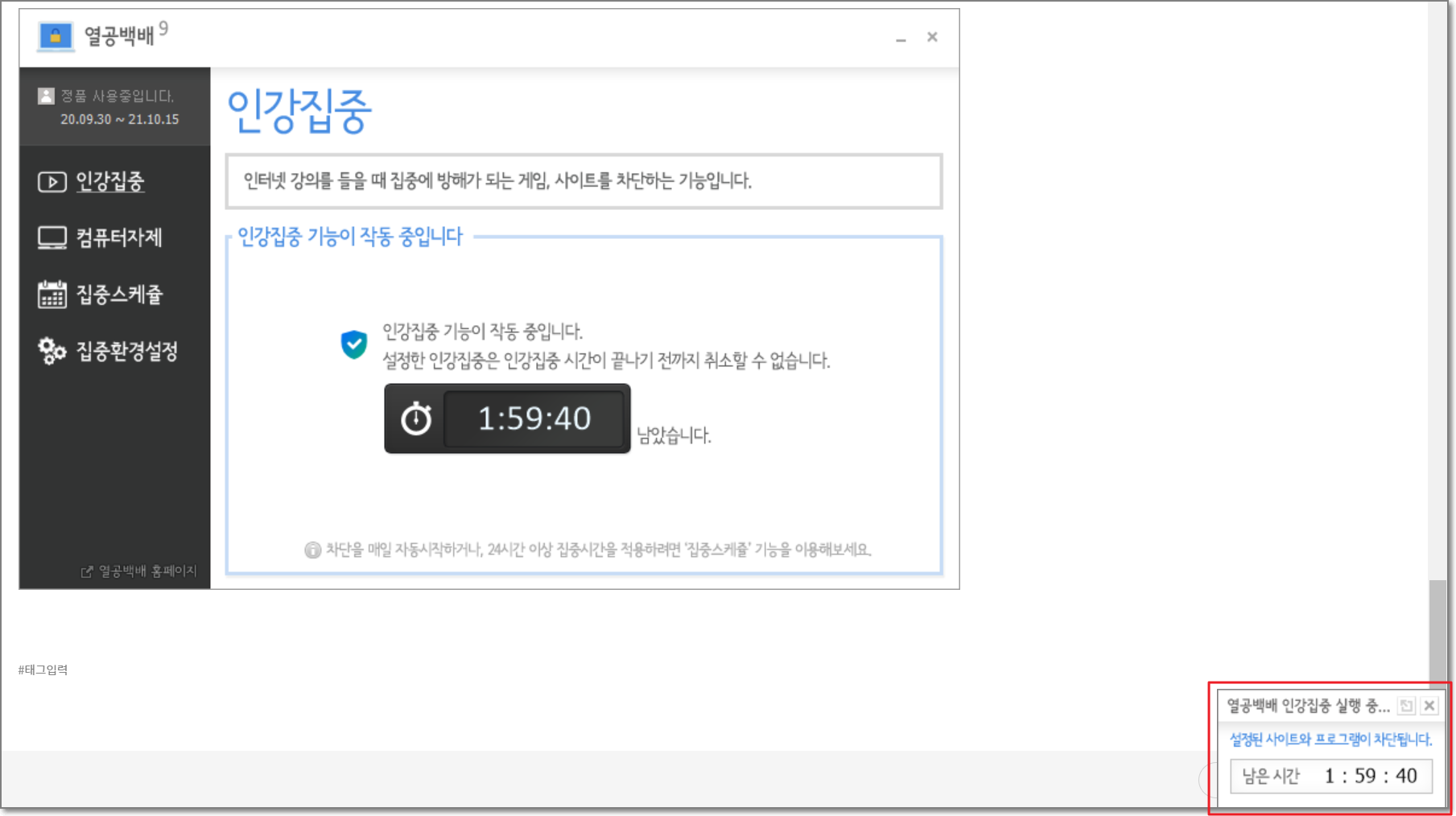This screenshot has height=816, width=1456.
Task: Close the 인강집중 실행 중 popup
Action: pos(1429,706)
